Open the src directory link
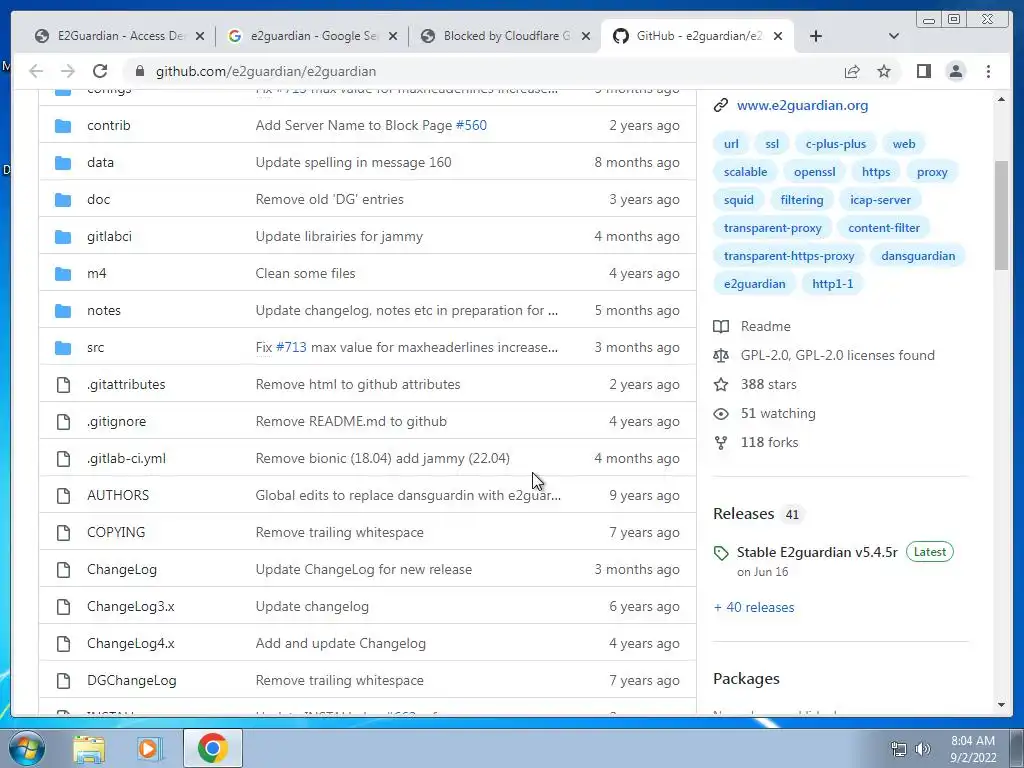1024x768 pixels. tap(95, 347)
